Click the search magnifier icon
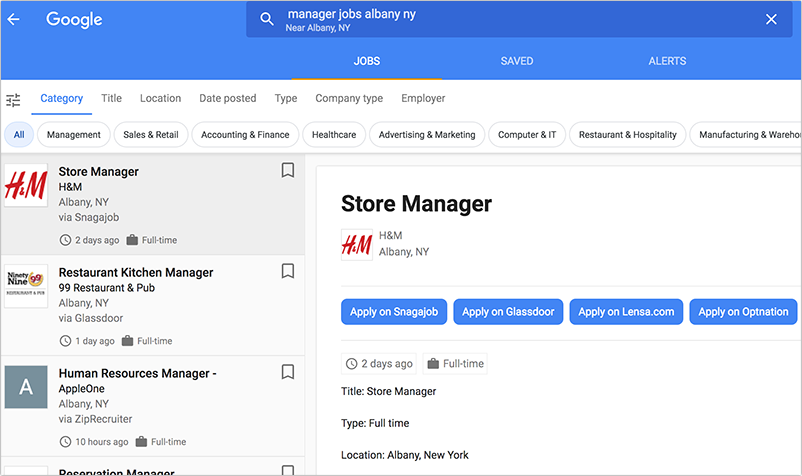Image resolution: width=802 pixels, height=476 pixels. (x=267, y=19)
